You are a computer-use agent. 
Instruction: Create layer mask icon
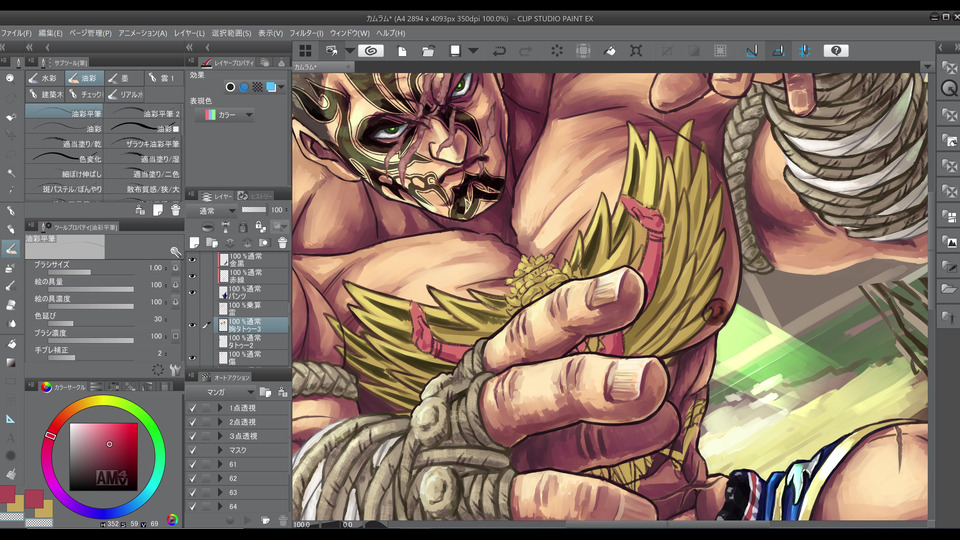coord(264,242)
